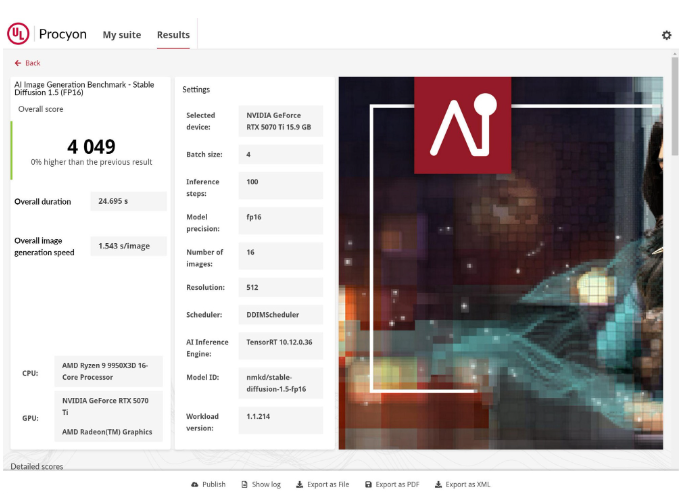Click the Publish button
Viewport: 690px width, 494px height.
(208, 484)
